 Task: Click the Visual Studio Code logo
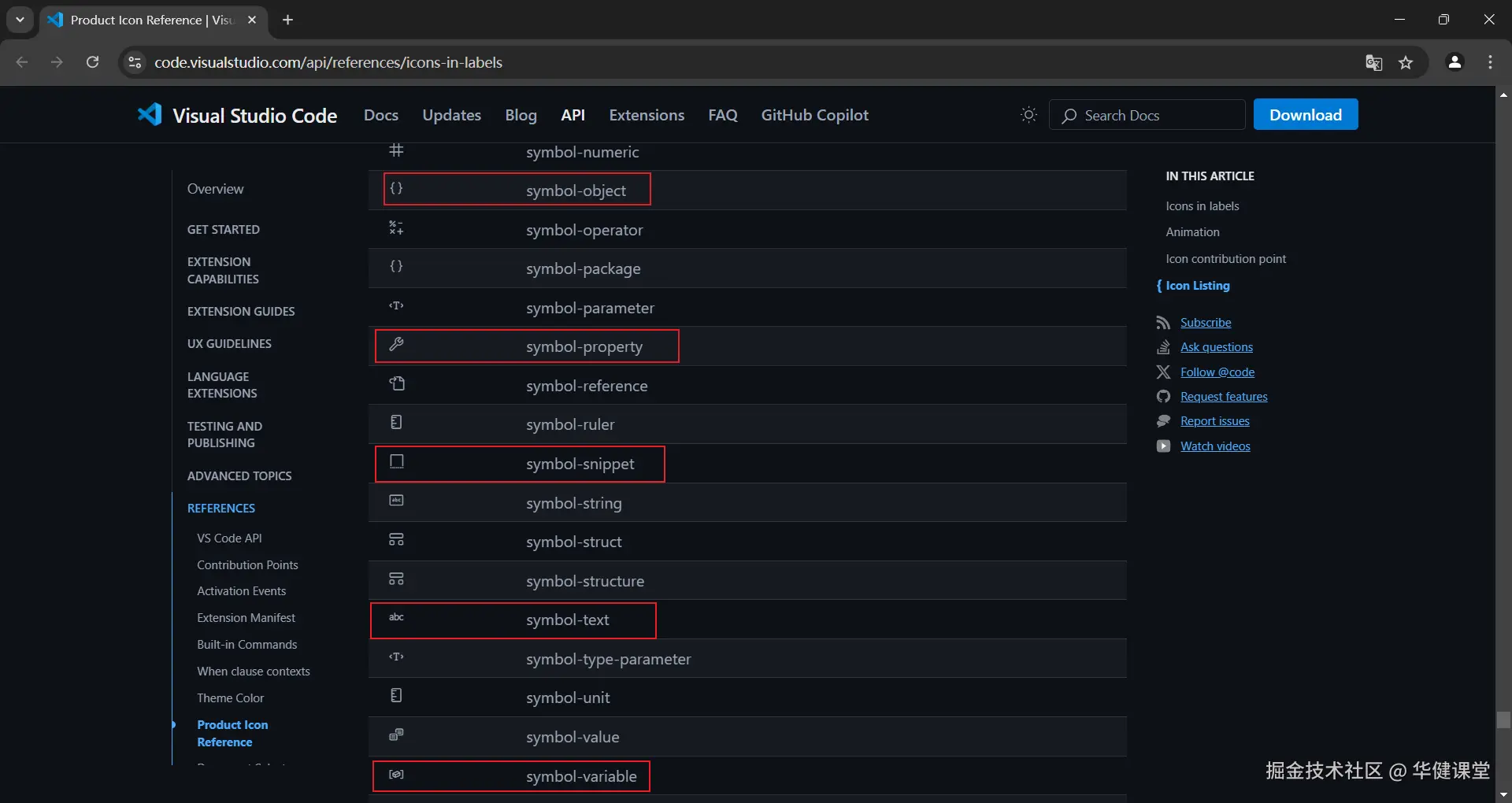tap(150, 115)
